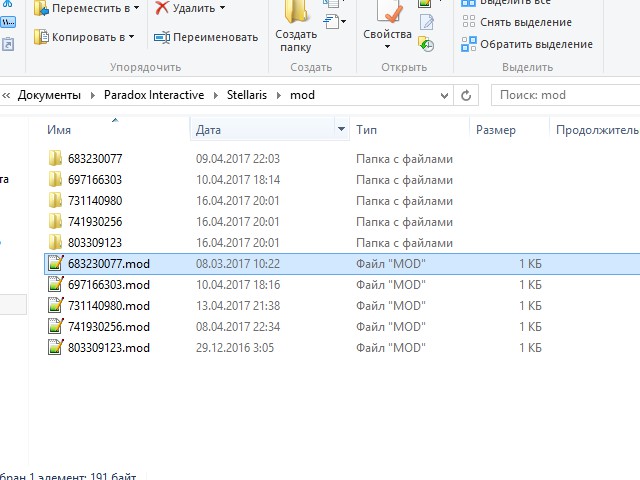The image size is (640, 480).
Task: Select file name 731140980.mod
Action: (x=109, y=306)
